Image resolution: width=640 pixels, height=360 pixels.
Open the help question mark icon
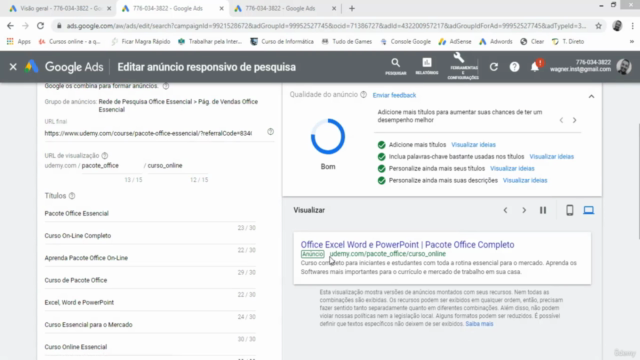(x=514, y=67)
